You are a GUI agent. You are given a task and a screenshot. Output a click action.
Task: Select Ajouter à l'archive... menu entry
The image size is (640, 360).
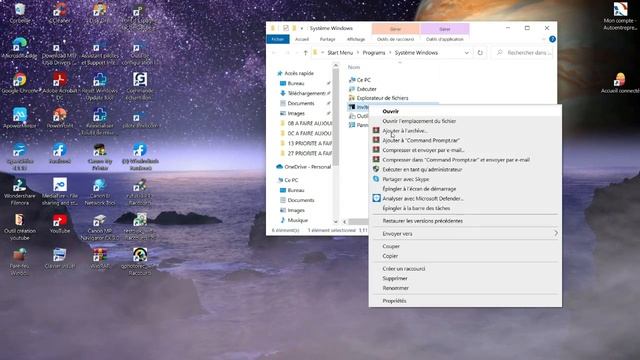click(x=465, y=131)
